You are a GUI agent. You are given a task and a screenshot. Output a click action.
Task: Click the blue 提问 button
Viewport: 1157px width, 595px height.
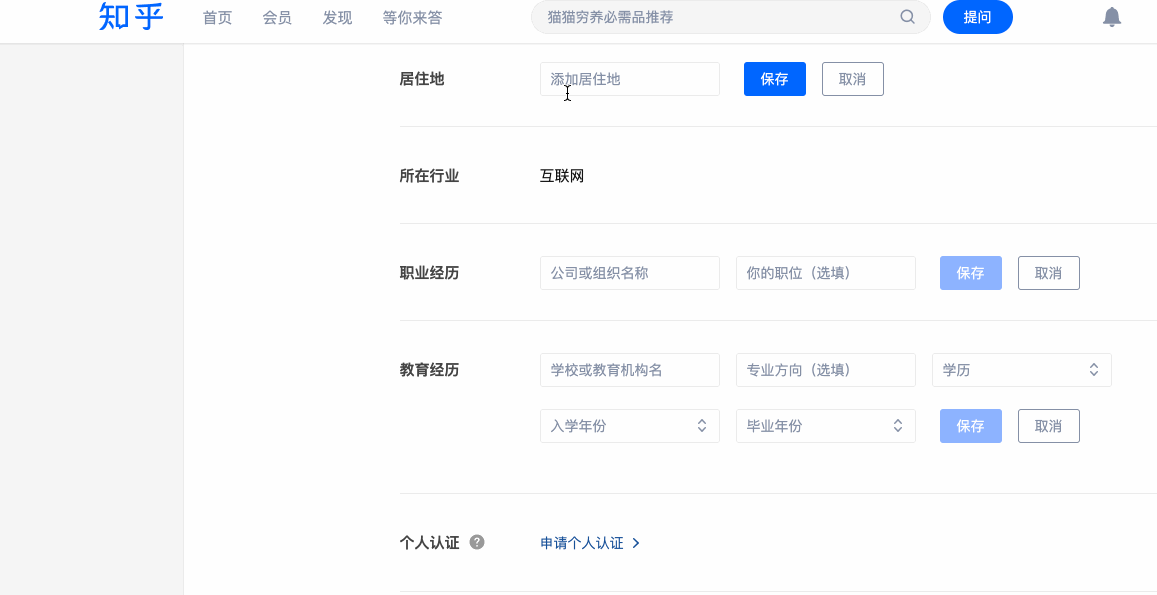tap(977, 17)
